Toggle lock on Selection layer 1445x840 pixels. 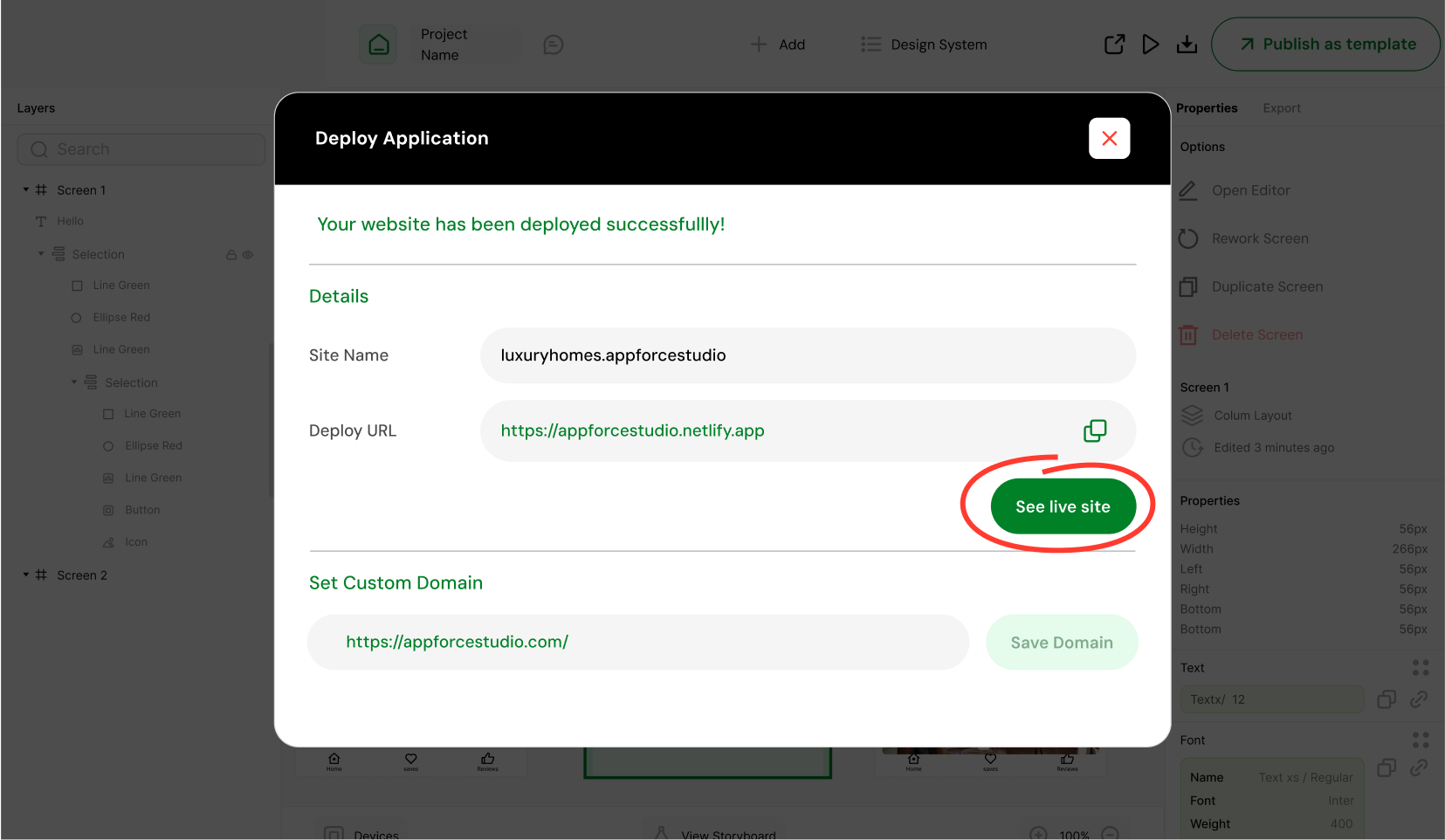231,255
